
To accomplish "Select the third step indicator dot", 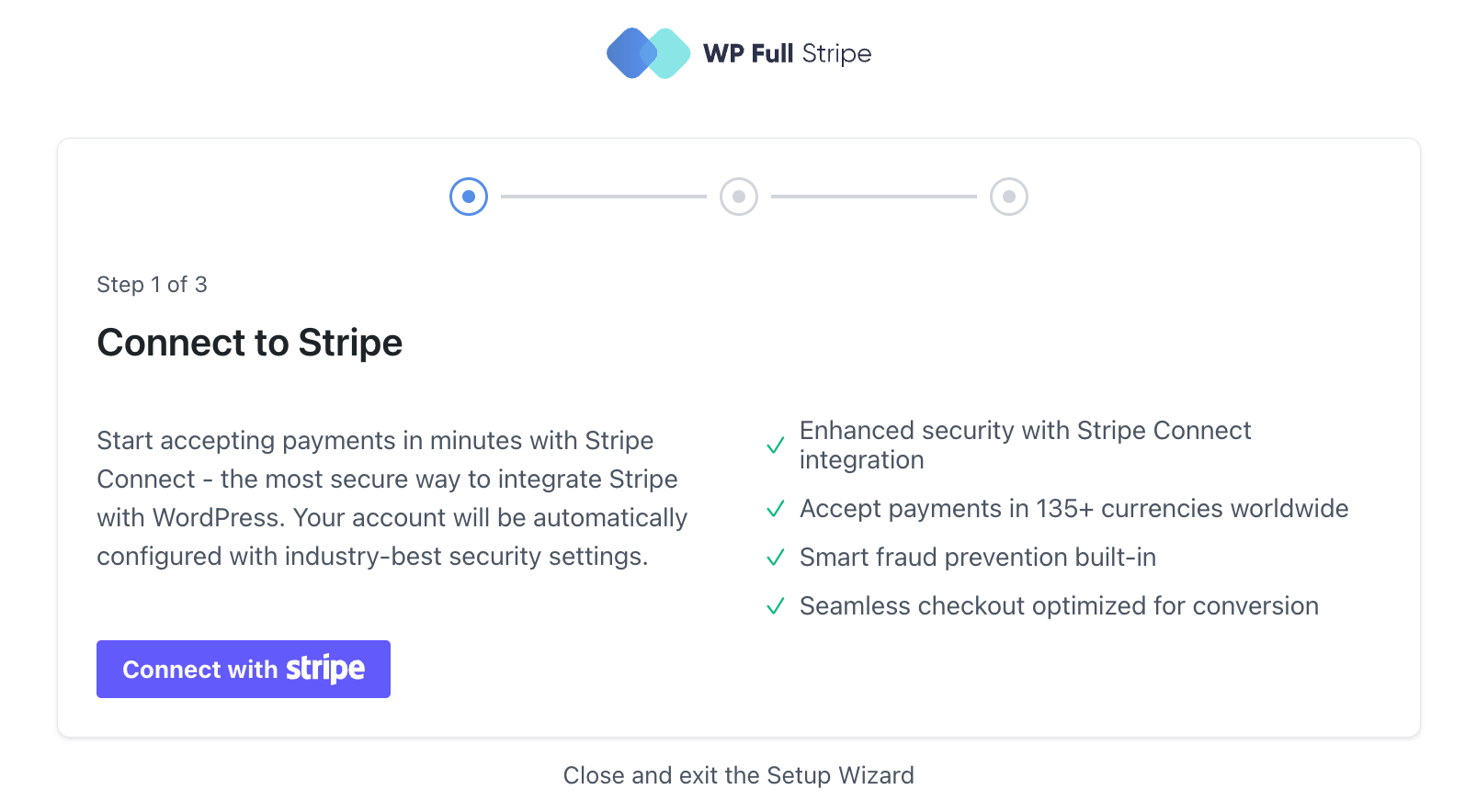I will coord(1009,196).
